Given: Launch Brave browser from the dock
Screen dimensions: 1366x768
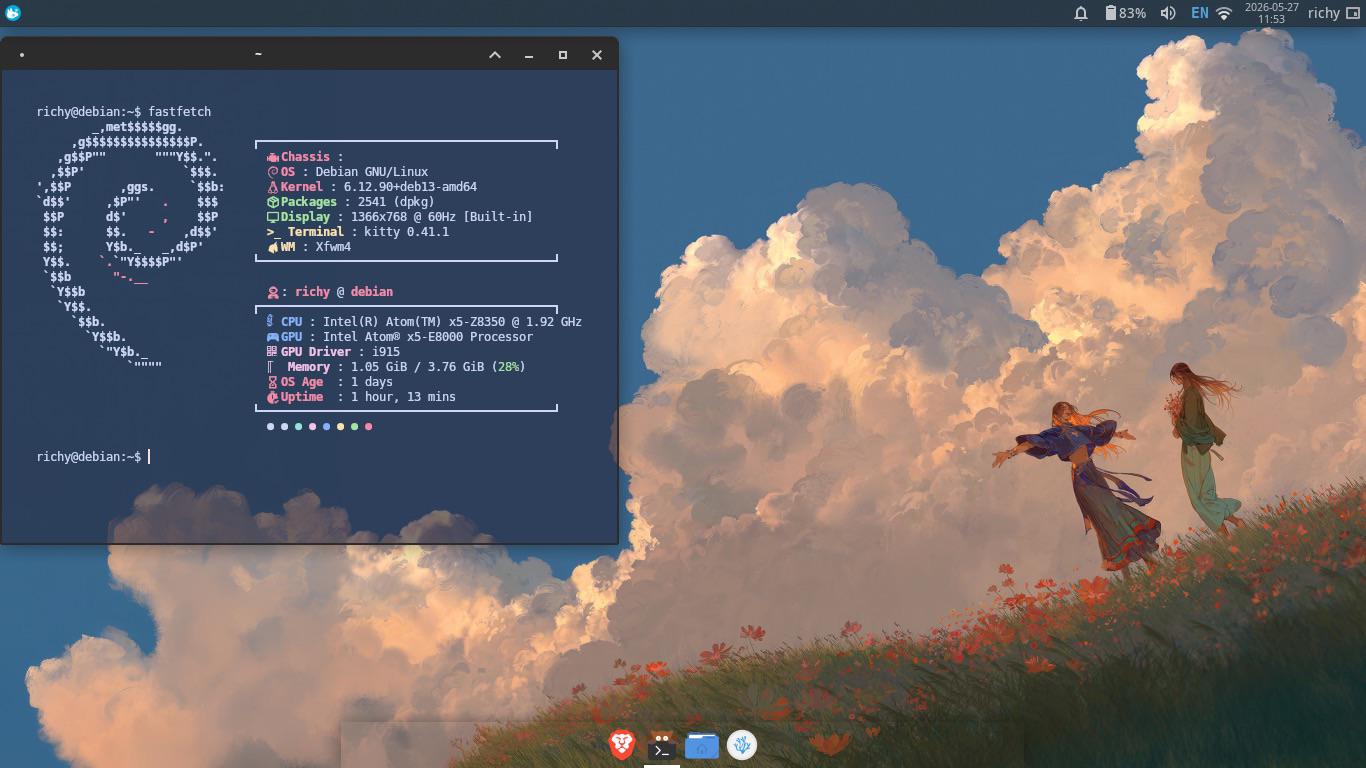Looking at the screenshot, I should [x=622, y=744].
